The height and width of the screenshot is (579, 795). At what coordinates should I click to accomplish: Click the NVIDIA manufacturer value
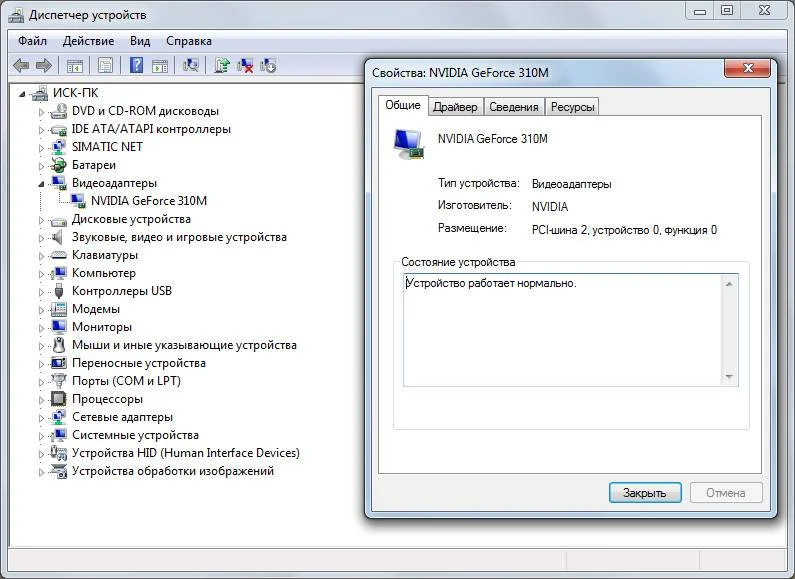[x=550, y=207]
